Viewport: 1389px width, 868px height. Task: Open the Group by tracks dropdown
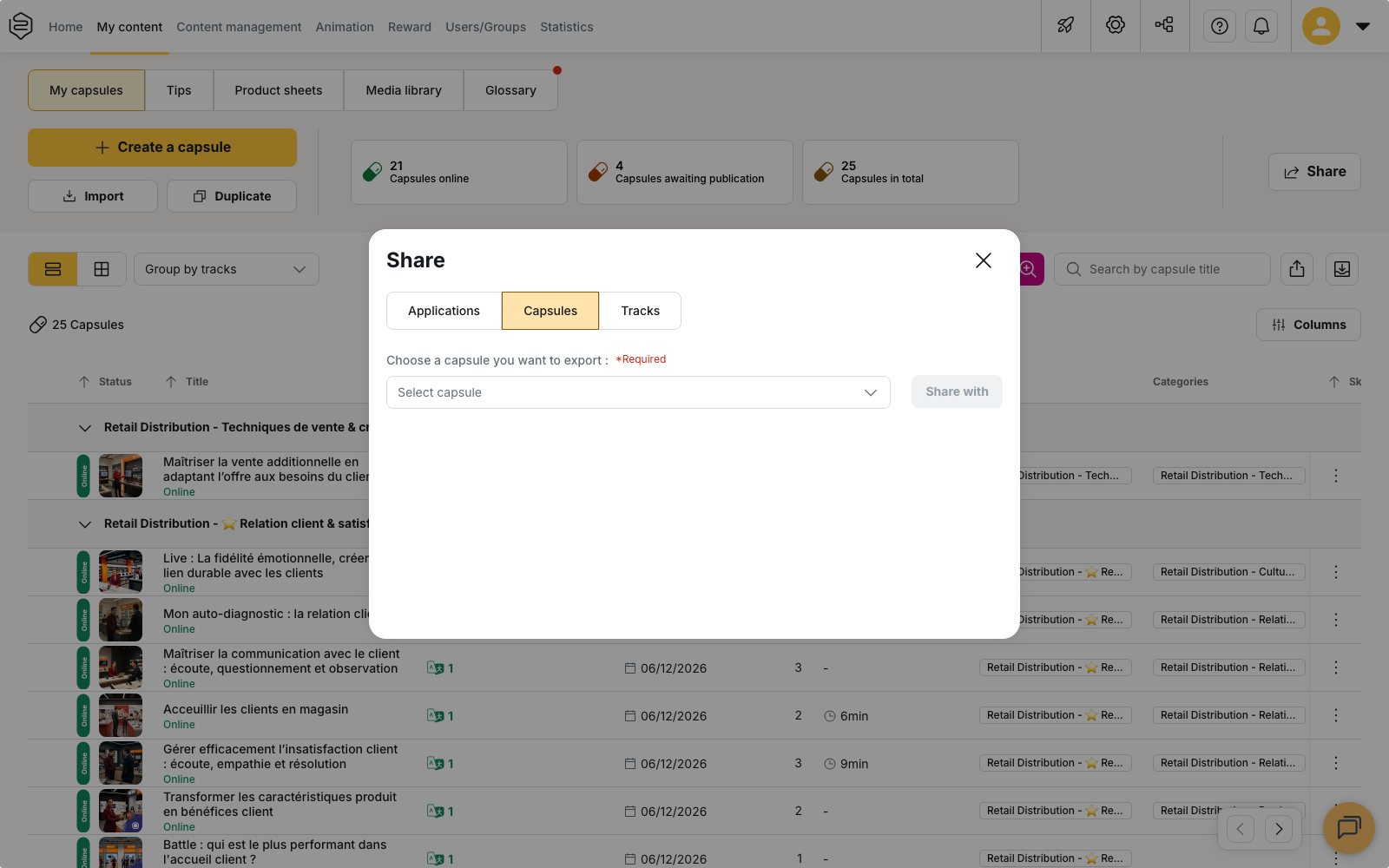[x=227, y=269]
